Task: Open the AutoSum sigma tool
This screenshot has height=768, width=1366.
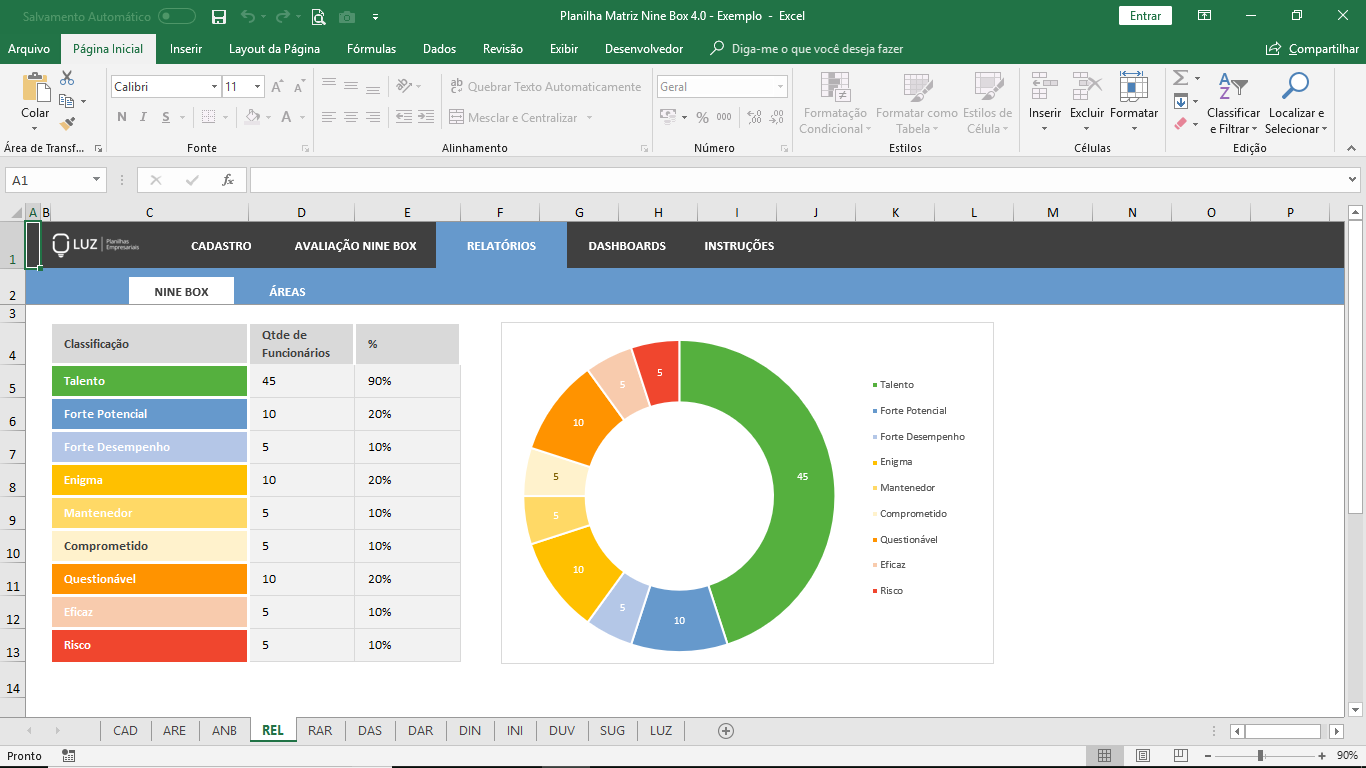Action: pyautogui.click(x=1180, y=78)
